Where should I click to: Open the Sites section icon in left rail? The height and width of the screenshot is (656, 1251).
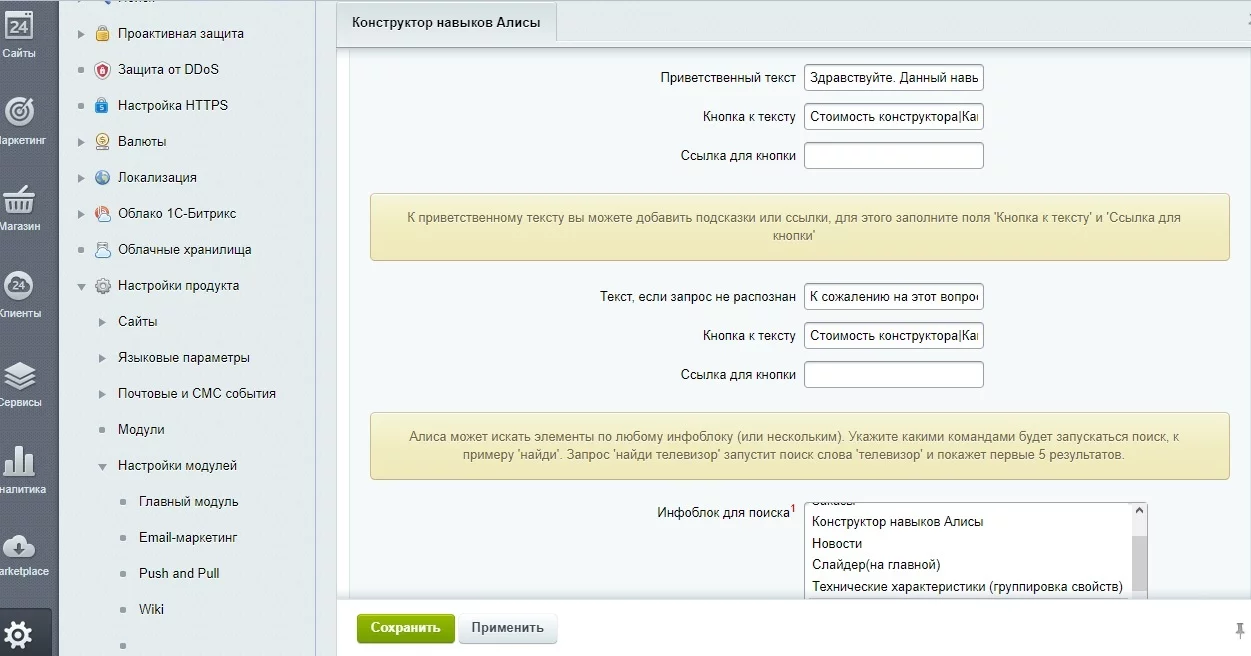19,30
